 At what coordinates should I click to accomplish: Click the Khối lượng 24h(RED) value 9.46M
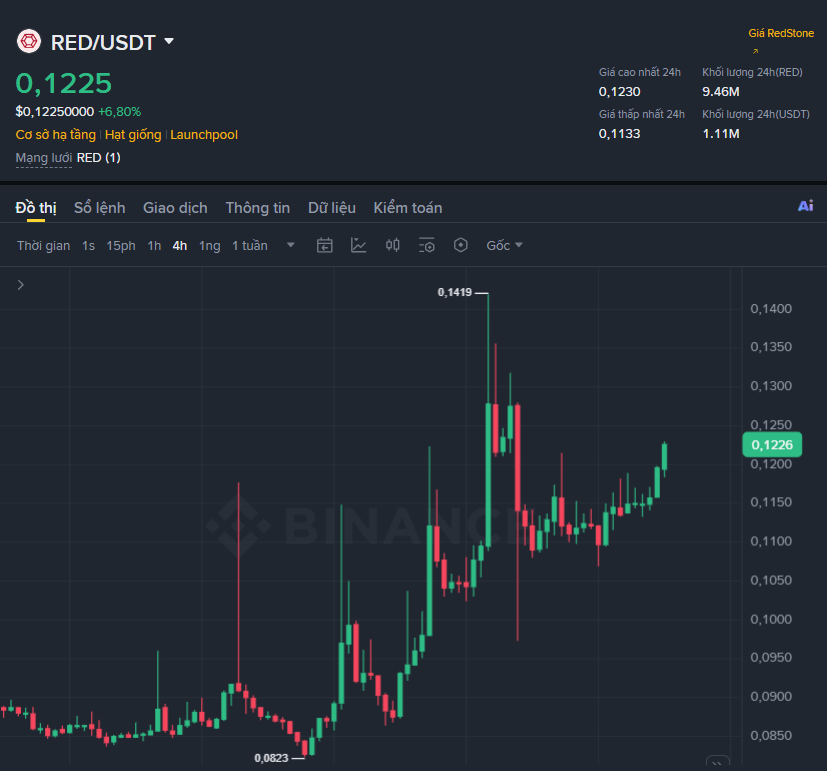click(720, 92)
